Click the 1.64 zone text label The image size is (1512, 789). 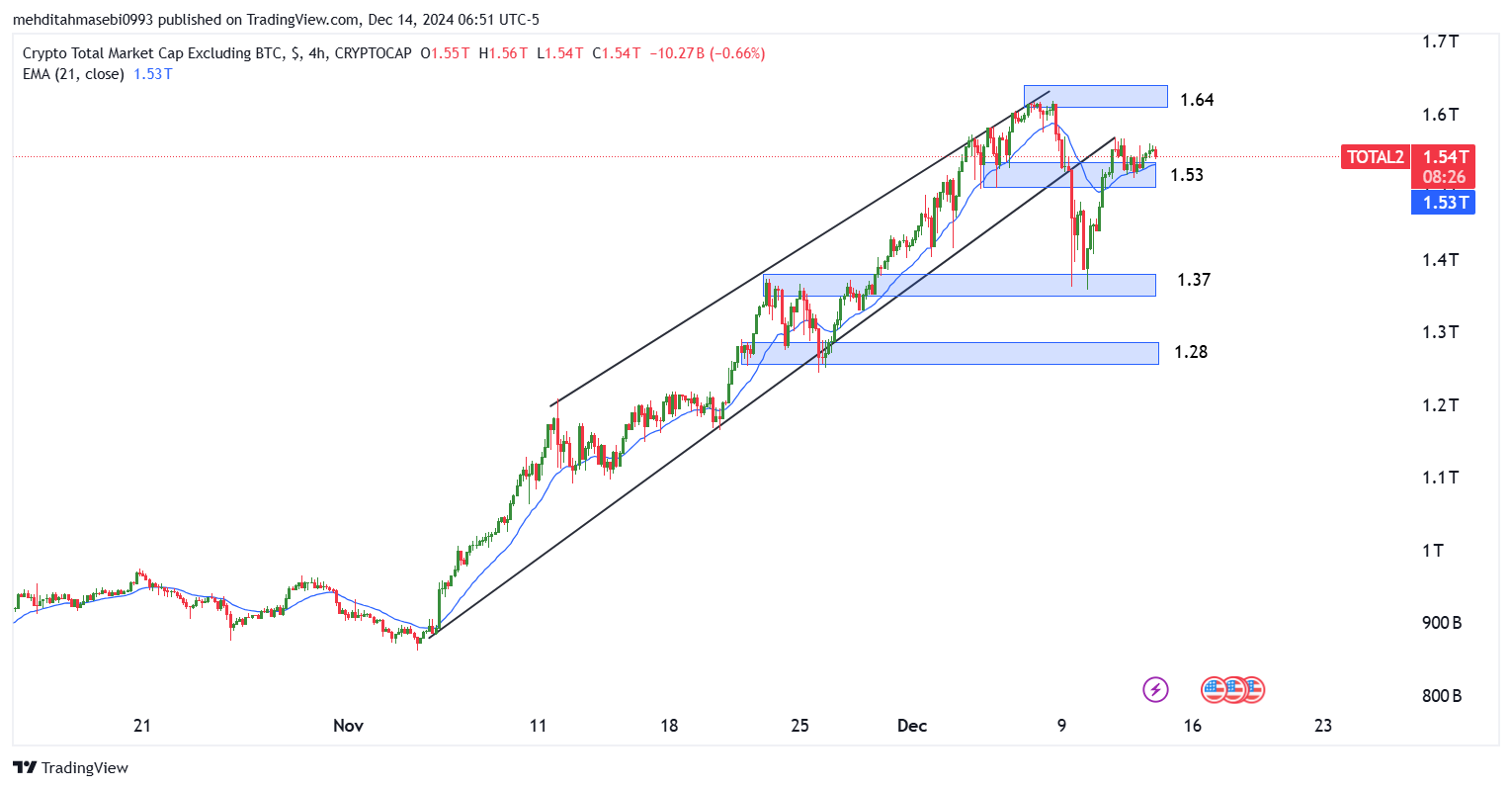pos(1197,100)
